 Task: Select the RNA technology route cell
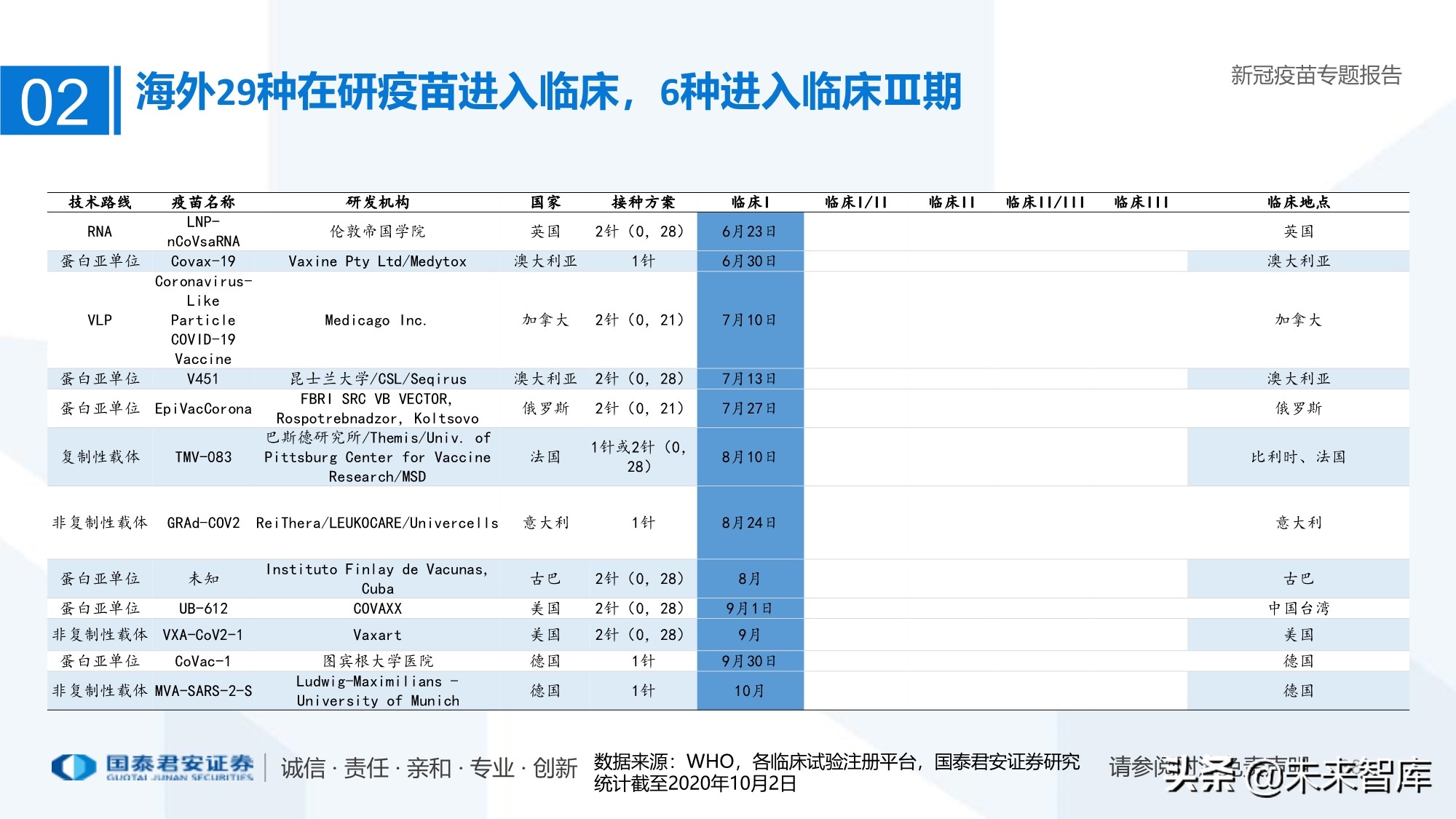[x=99, y=232]
